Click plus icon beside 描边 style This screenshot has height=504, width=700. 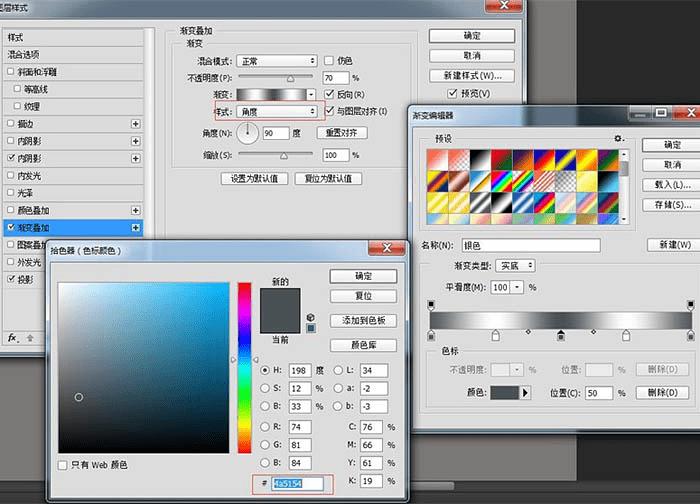(136, 124)
